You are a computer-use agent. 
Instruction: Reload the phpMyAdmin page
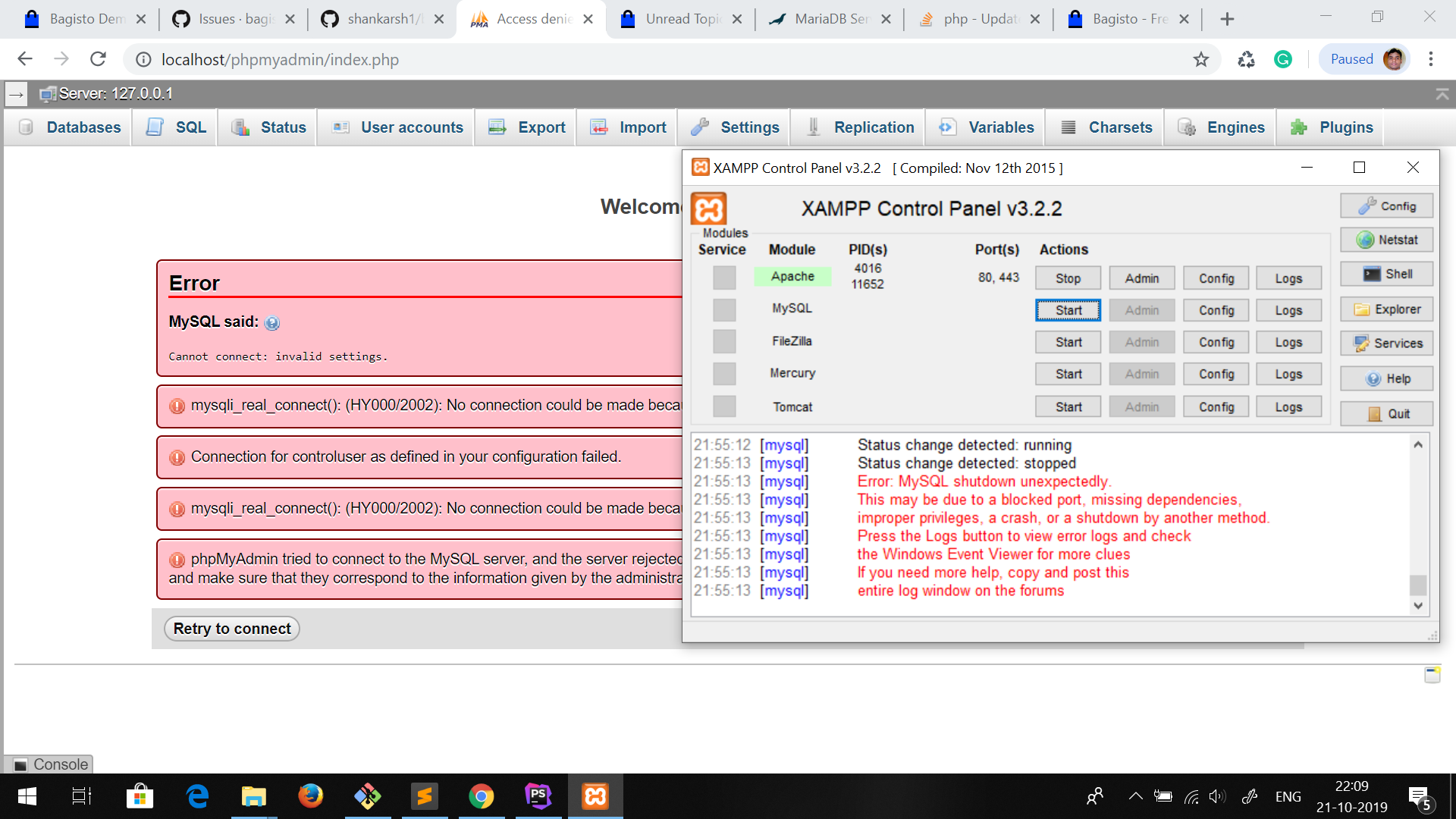[98, 59]
